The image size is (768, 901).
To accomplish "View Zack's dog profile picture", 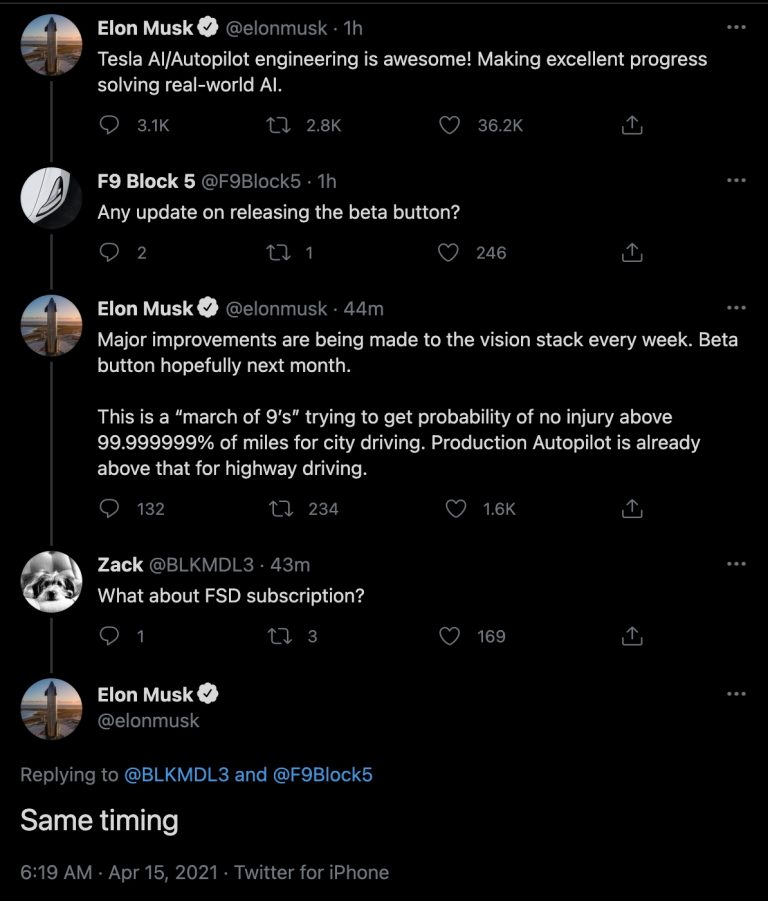I will coord(51,582).
